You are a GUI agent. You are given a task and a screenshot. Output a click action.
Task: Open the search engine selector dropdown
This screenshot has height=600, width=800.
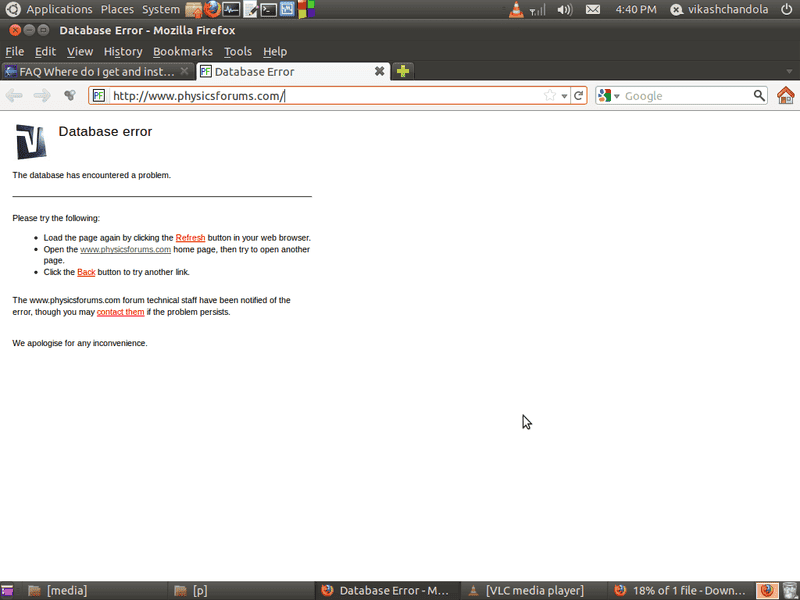(608, 95)
